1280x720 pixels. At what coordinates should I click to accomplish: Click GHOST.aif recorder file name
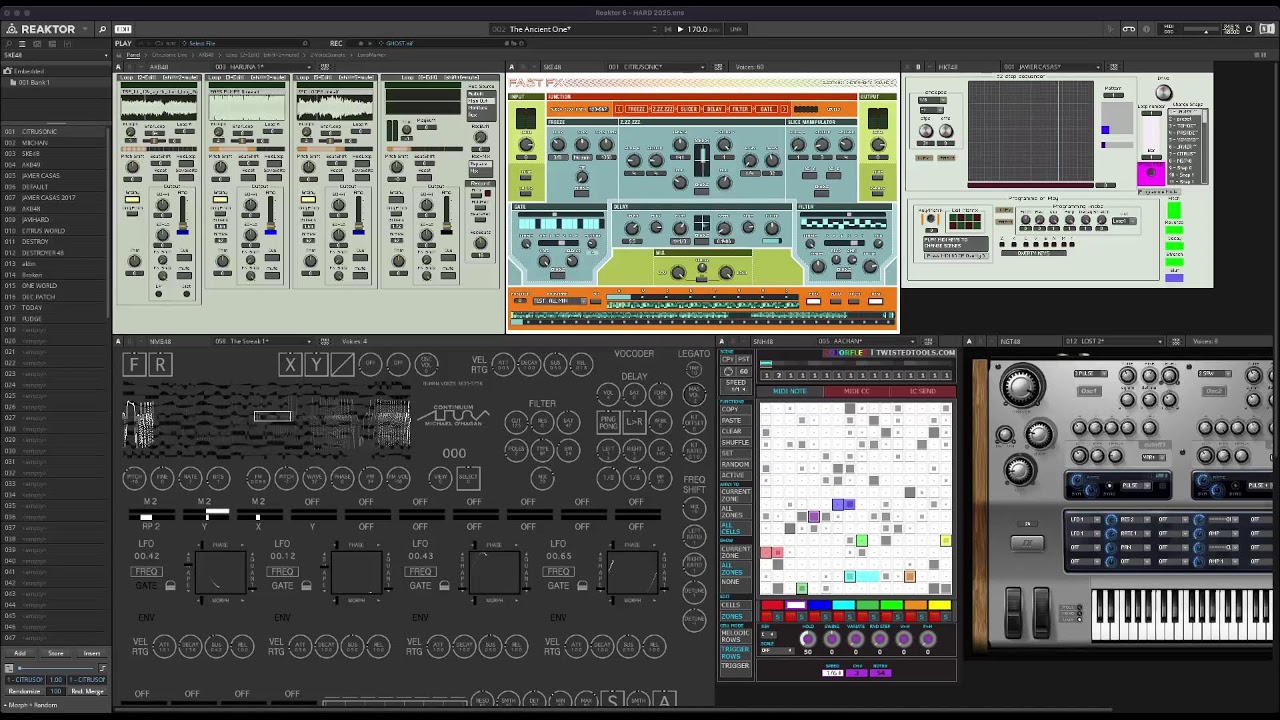[x=399, y=44]
